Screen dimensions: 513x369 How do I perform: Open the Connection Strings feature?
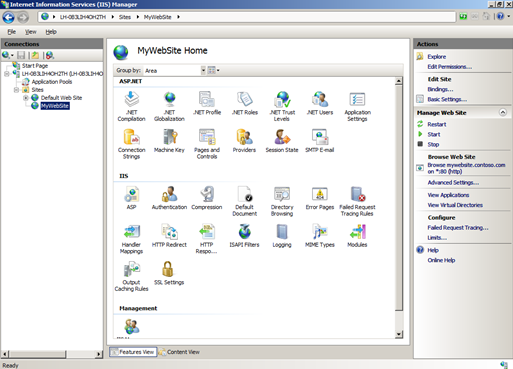click(x=131, y=144)
